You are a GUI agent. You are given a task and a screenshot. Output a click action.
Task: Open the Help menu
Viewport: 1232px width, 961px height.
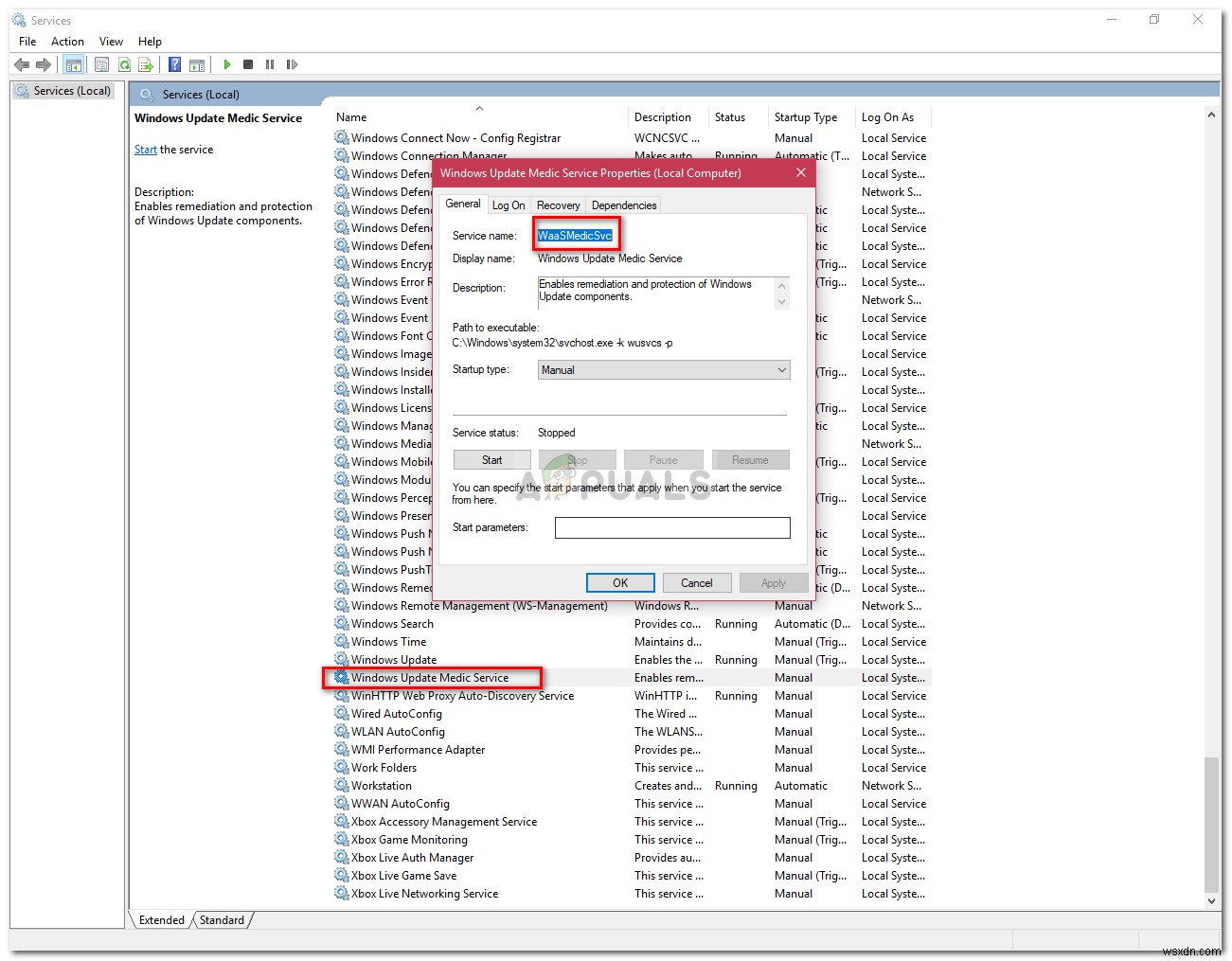pyautogui.click(x=150, y=42)
